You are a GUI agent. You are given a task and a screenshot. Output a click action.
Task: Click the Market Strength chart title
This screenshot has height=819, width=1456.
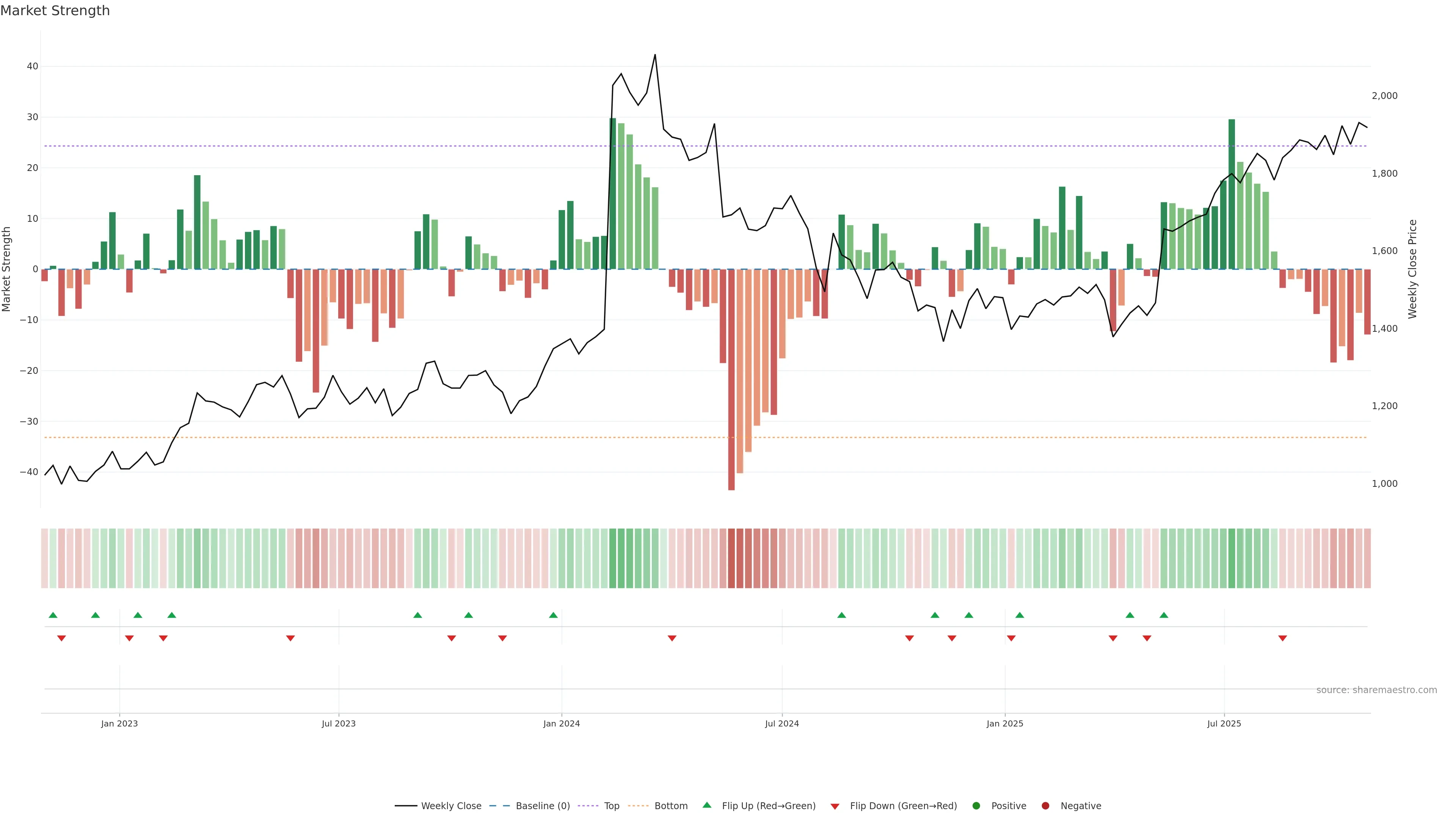click(55, 11)
